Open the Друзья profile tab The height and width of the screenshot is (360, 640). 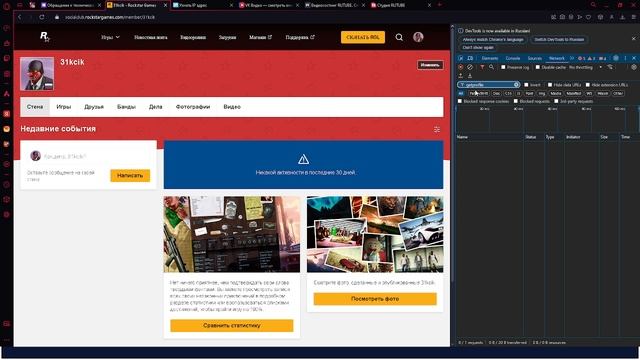[x=94, y=107]
